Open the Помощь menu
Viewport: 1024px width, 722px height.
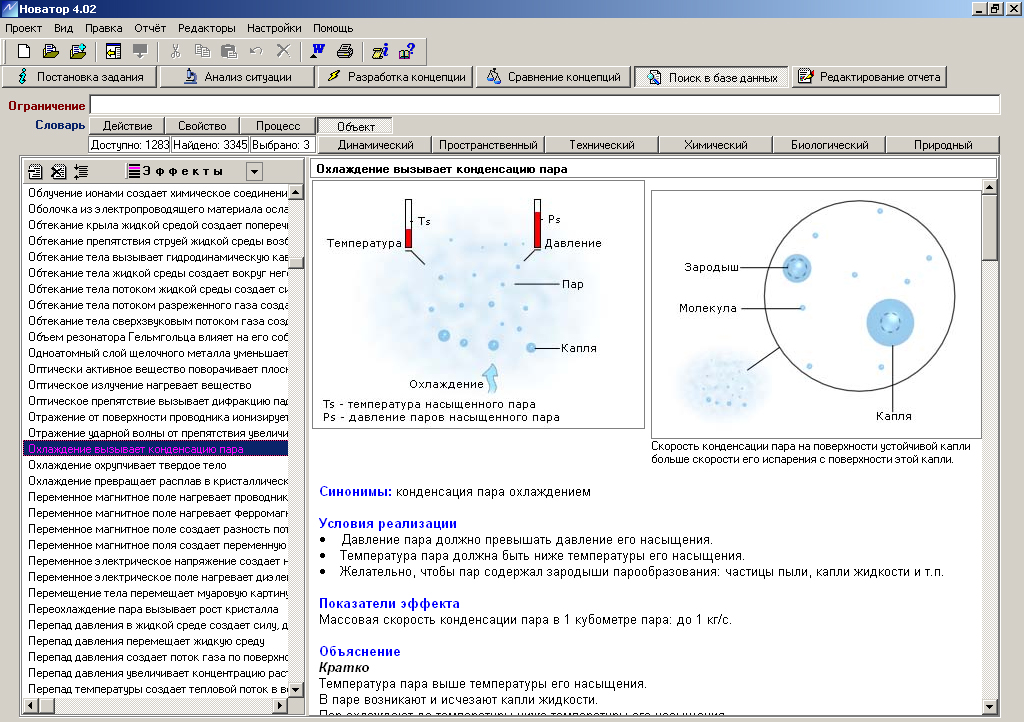(333, 28)
